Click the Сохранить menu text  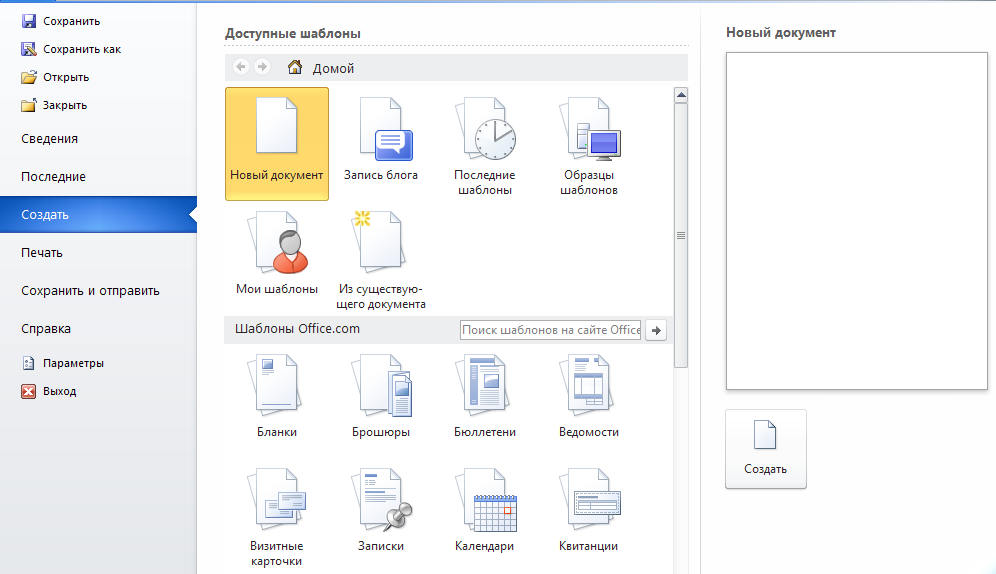(x=72, y=21)
